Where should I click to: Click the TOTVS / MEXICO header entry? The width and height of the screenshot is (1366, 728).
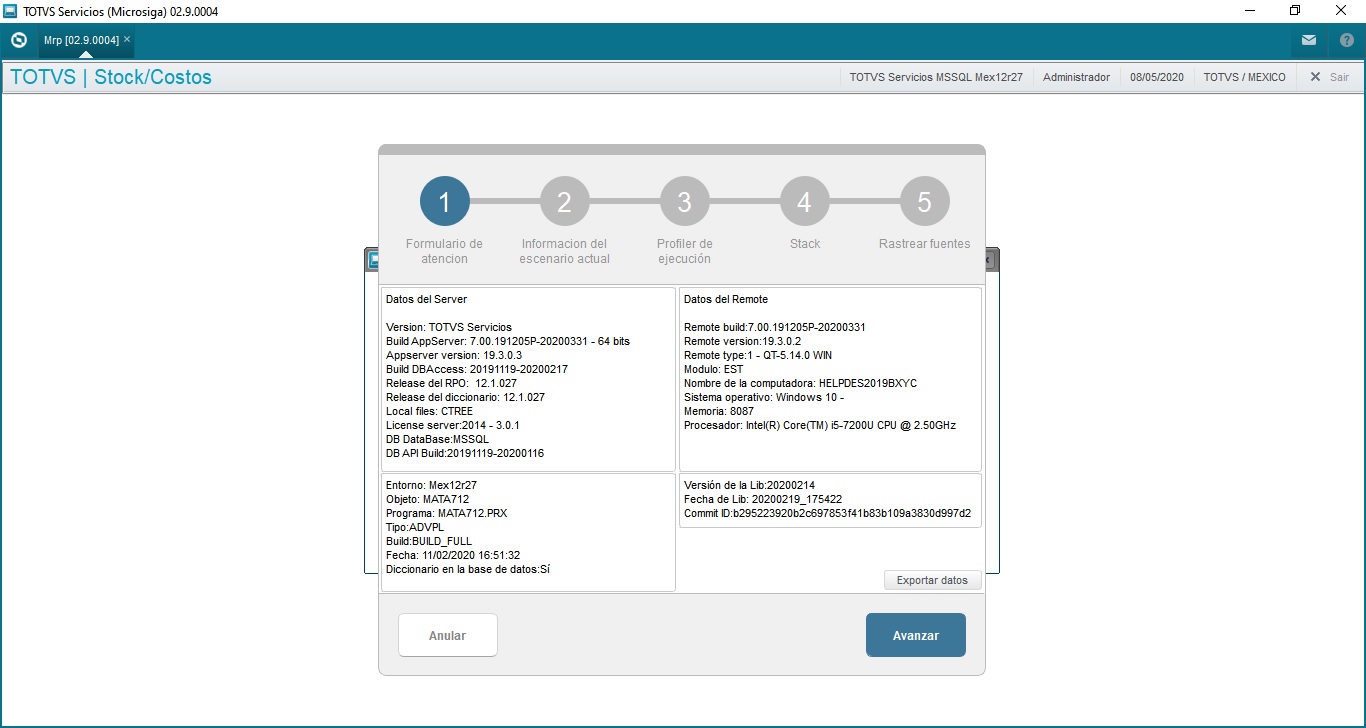point(1244,77)
